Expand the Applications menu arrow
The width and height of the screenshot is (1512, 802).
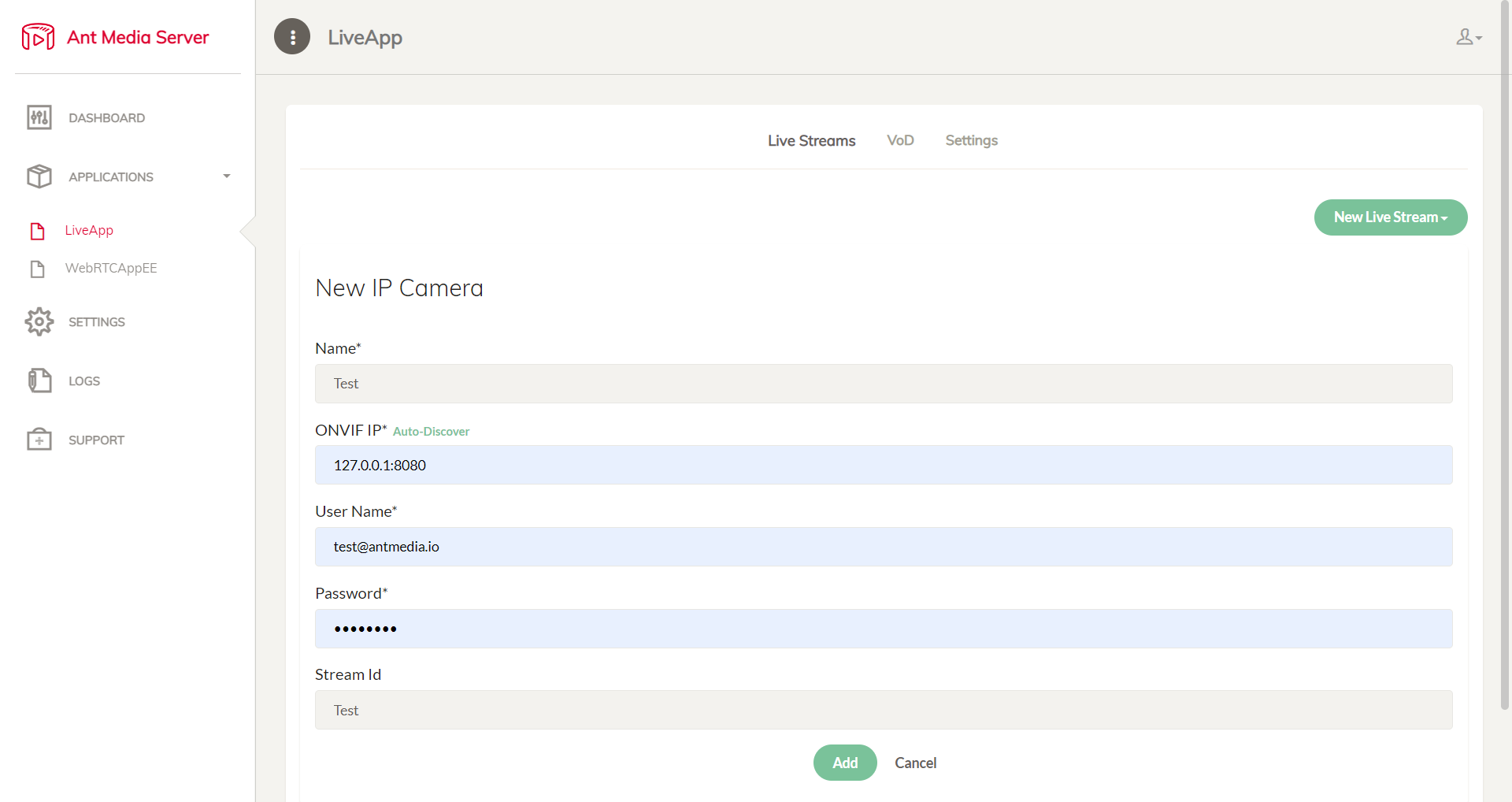[227, 176]
